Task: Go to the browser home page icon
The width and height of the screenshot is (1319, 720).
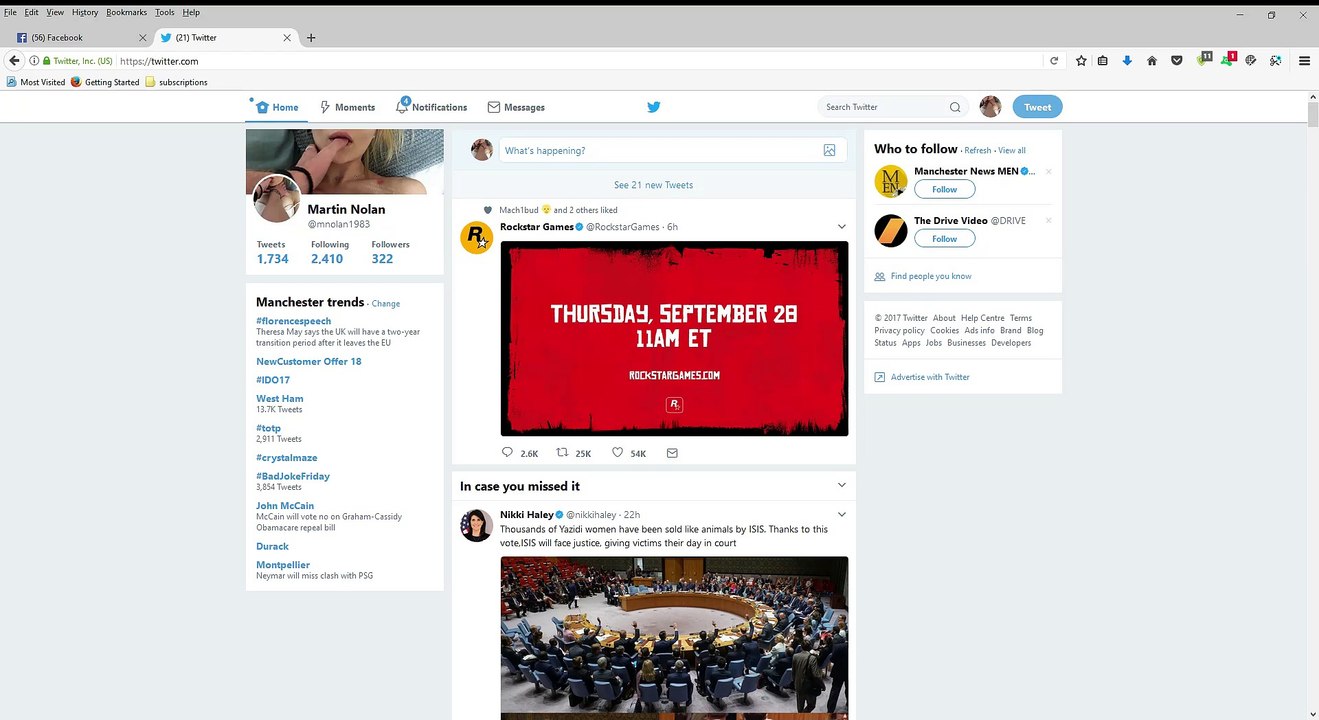Action: coord(1152,61)
